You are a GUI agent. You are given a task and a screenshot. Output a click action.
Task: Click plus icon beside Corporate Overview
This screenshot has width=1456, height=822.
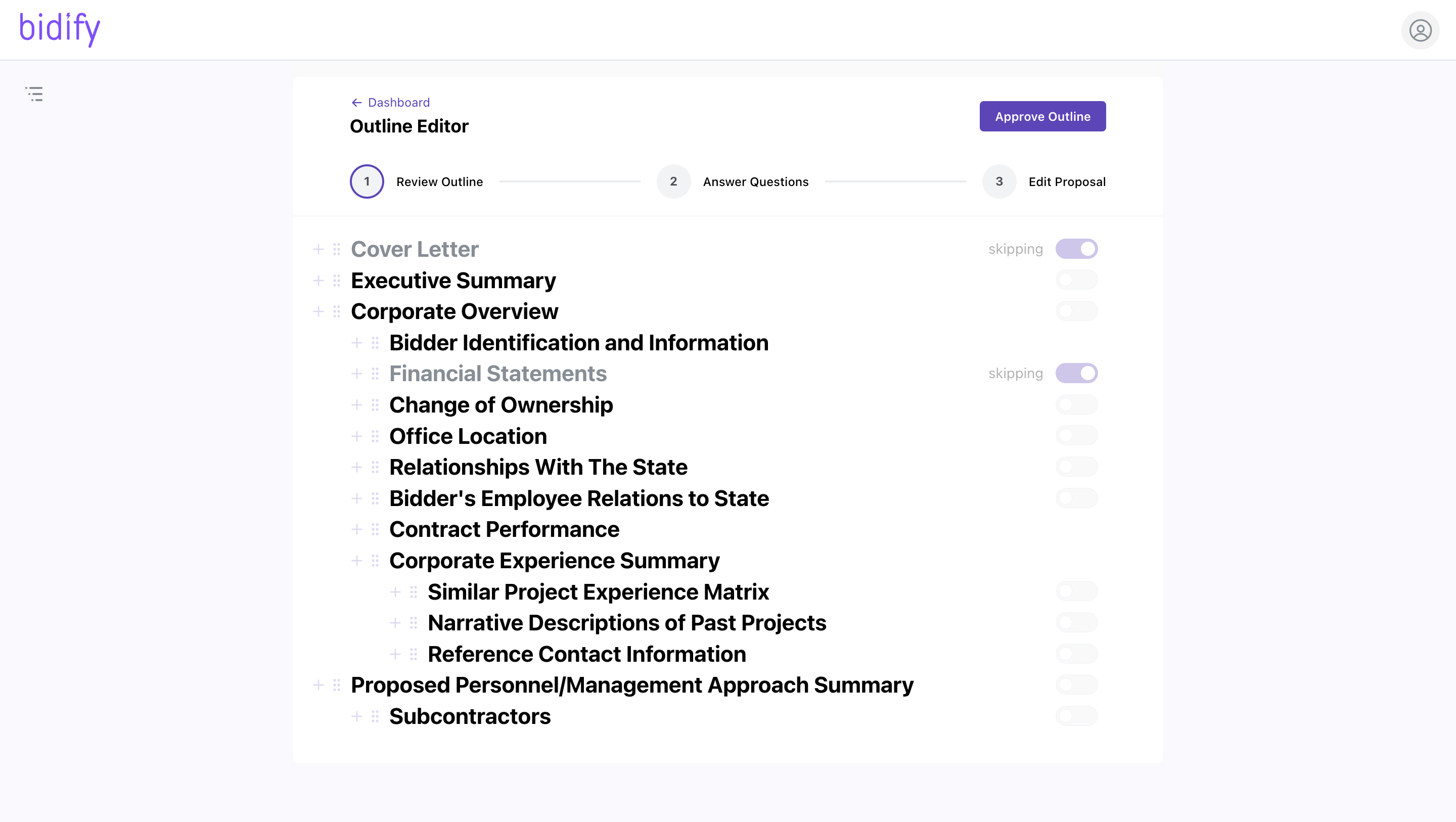coord(318,311)
